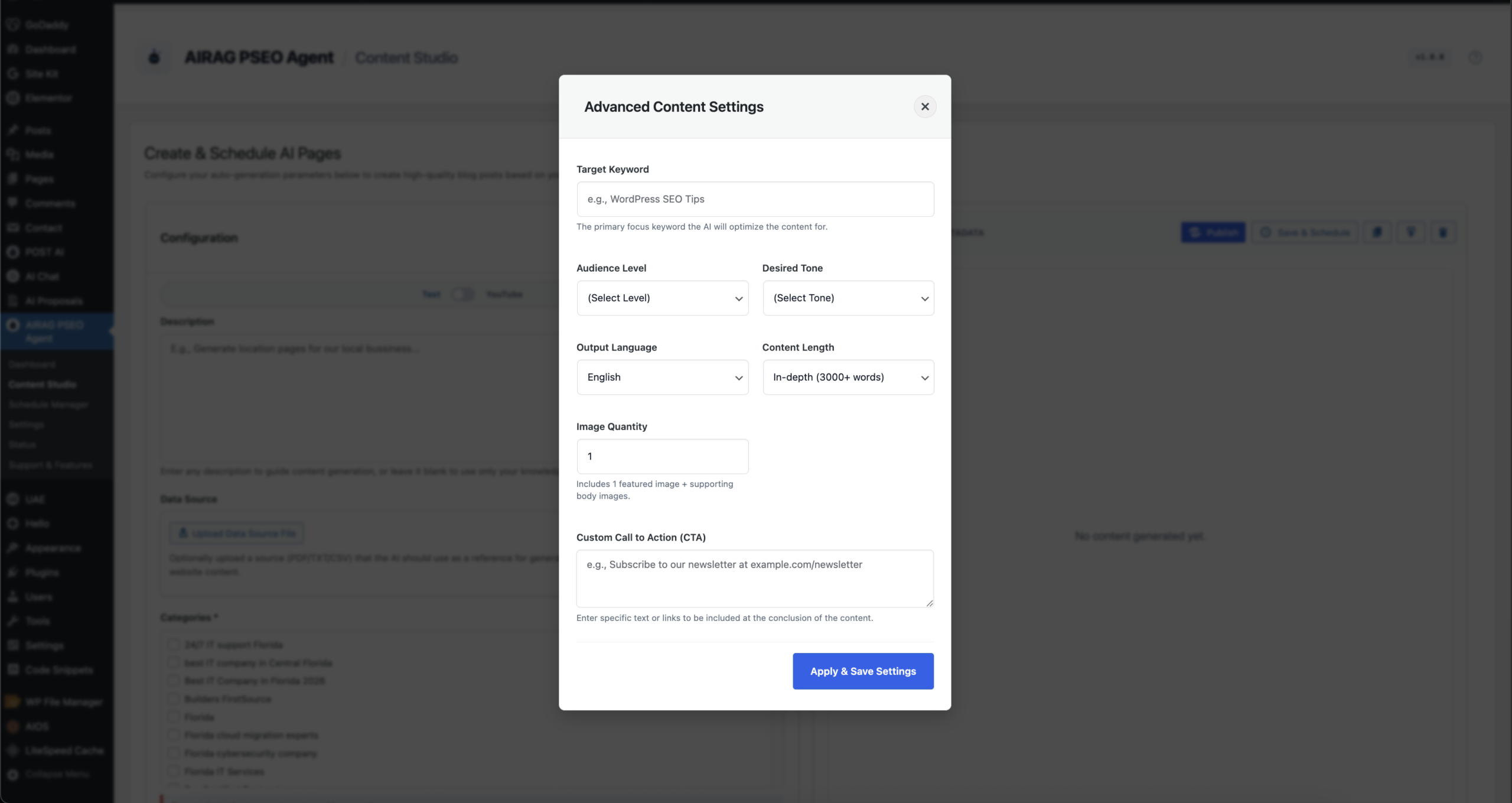Click the Site Kit icon in the sidebar
This screenshot has width=1512, height=803.
click(12, 73)
